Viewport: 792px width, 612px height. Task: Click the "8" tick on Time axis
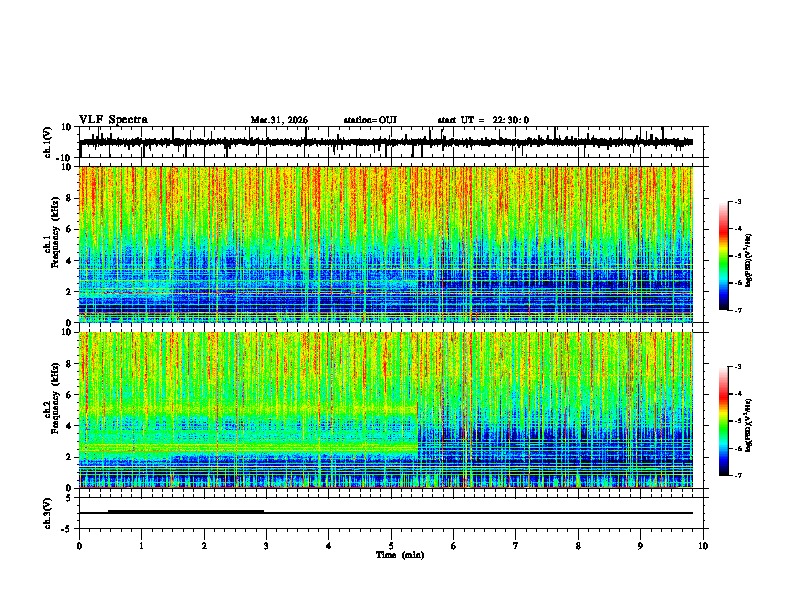[x=578, y=546]
